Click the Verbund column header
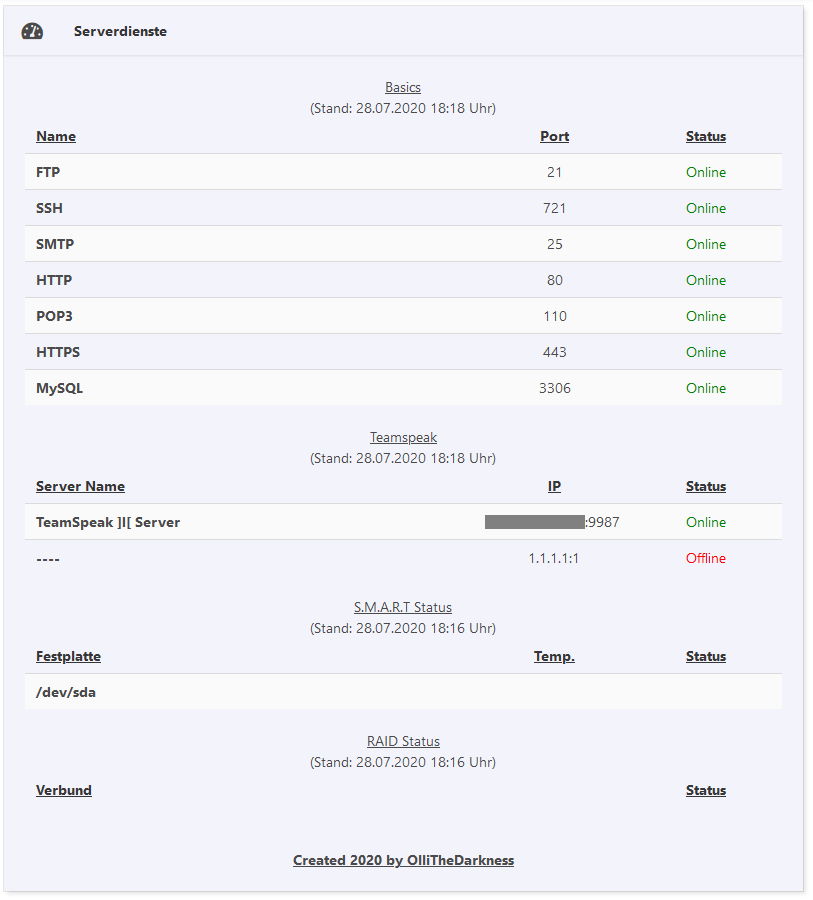 [64, 790]
